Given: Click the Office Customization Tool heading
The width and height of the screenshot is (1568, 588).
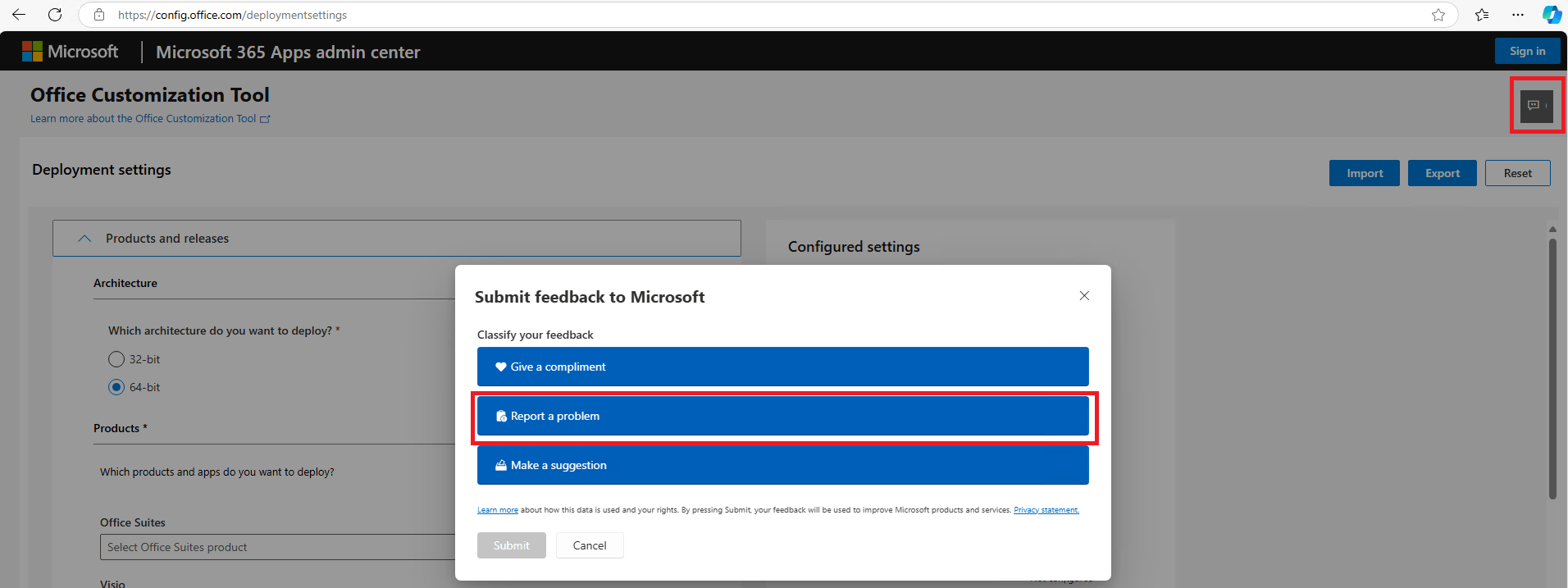Looking at the screenshot, I should 150,95.
